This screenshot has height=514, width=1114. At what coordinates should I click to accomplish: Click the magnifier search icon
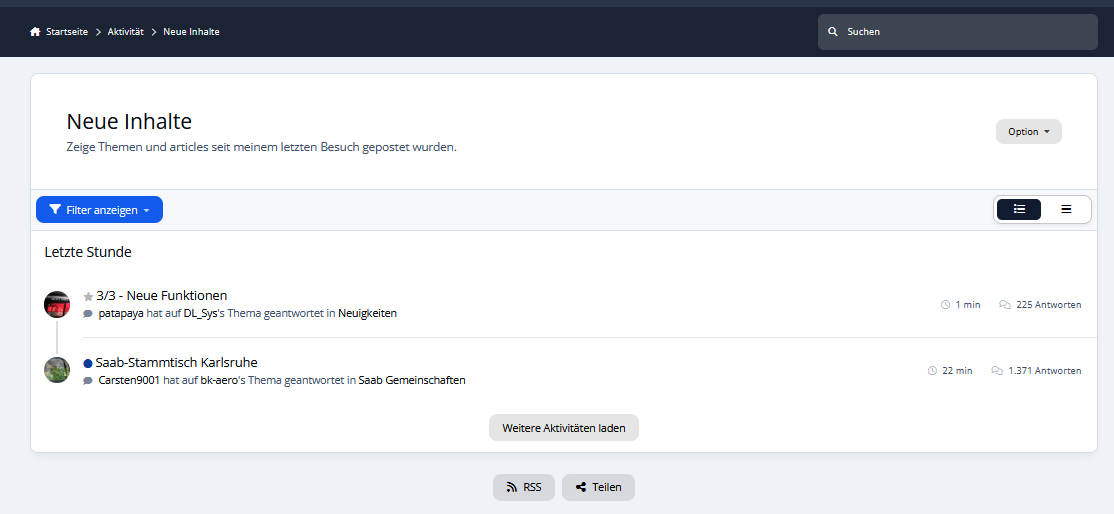(833, 32)
